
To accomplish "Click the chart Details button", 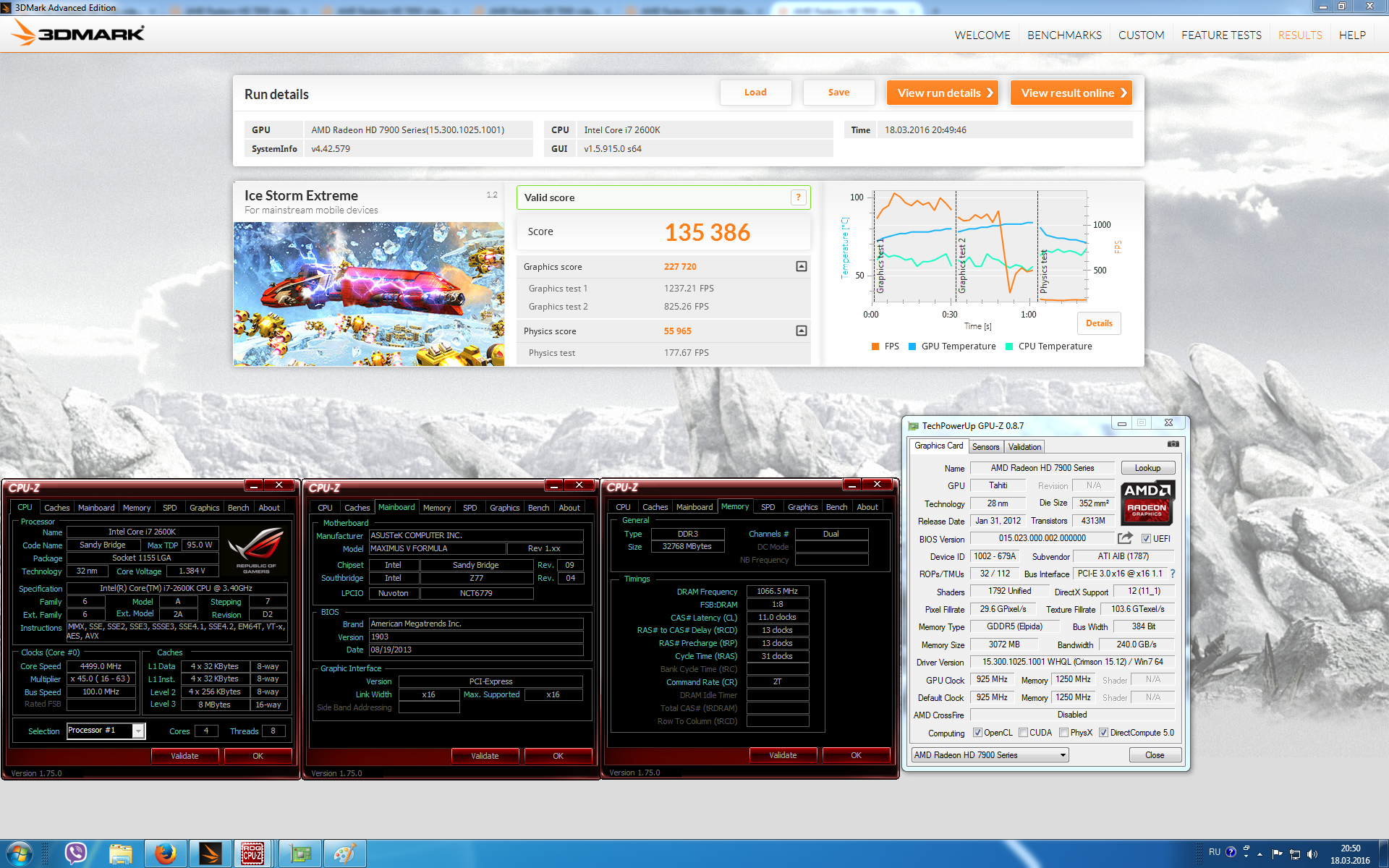I will click(1099, 323).
